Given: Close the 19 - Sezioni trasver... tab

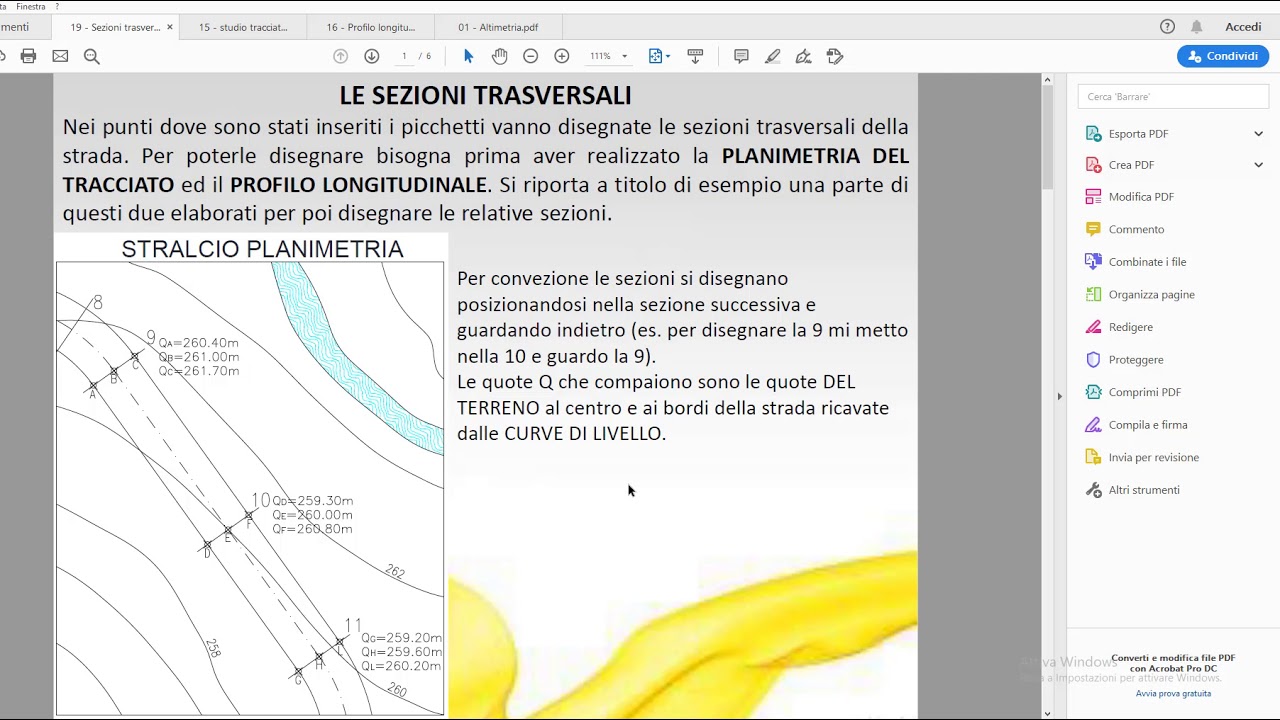Looking at the screenshot, I should pyautogui.click(x=169, y=27).
